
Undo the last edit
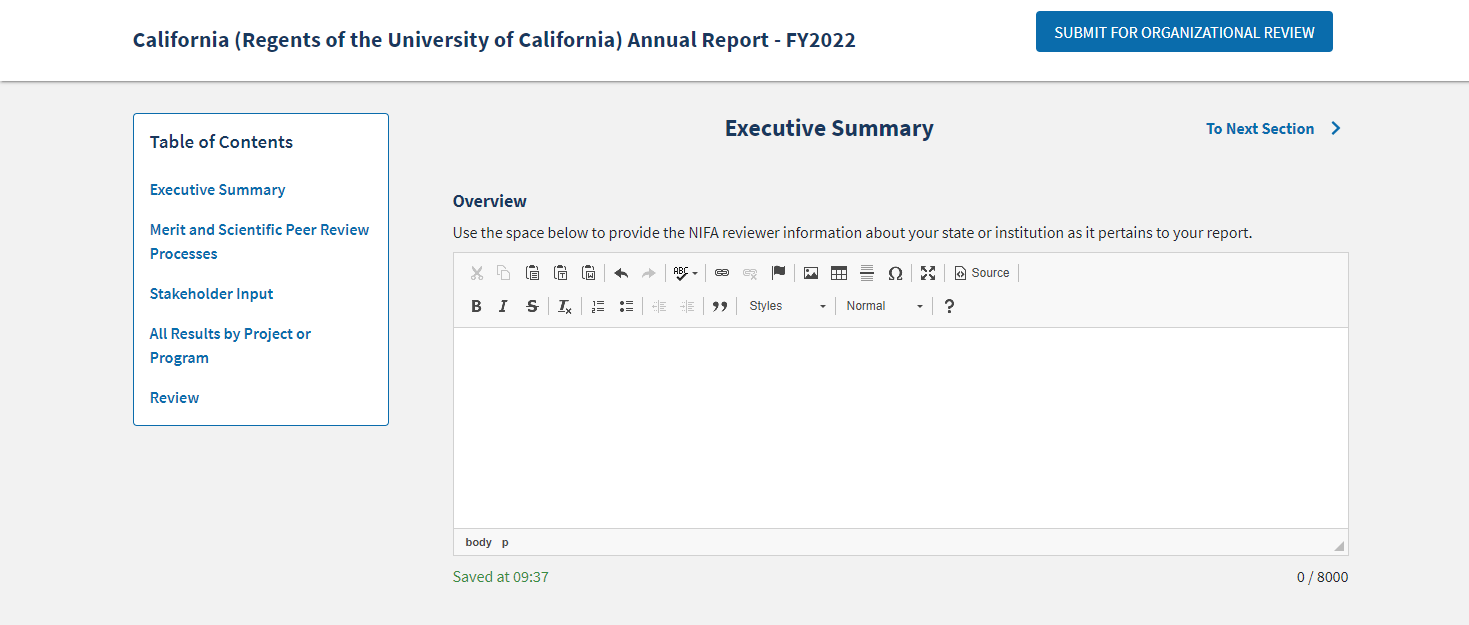(x=621, y=273)
